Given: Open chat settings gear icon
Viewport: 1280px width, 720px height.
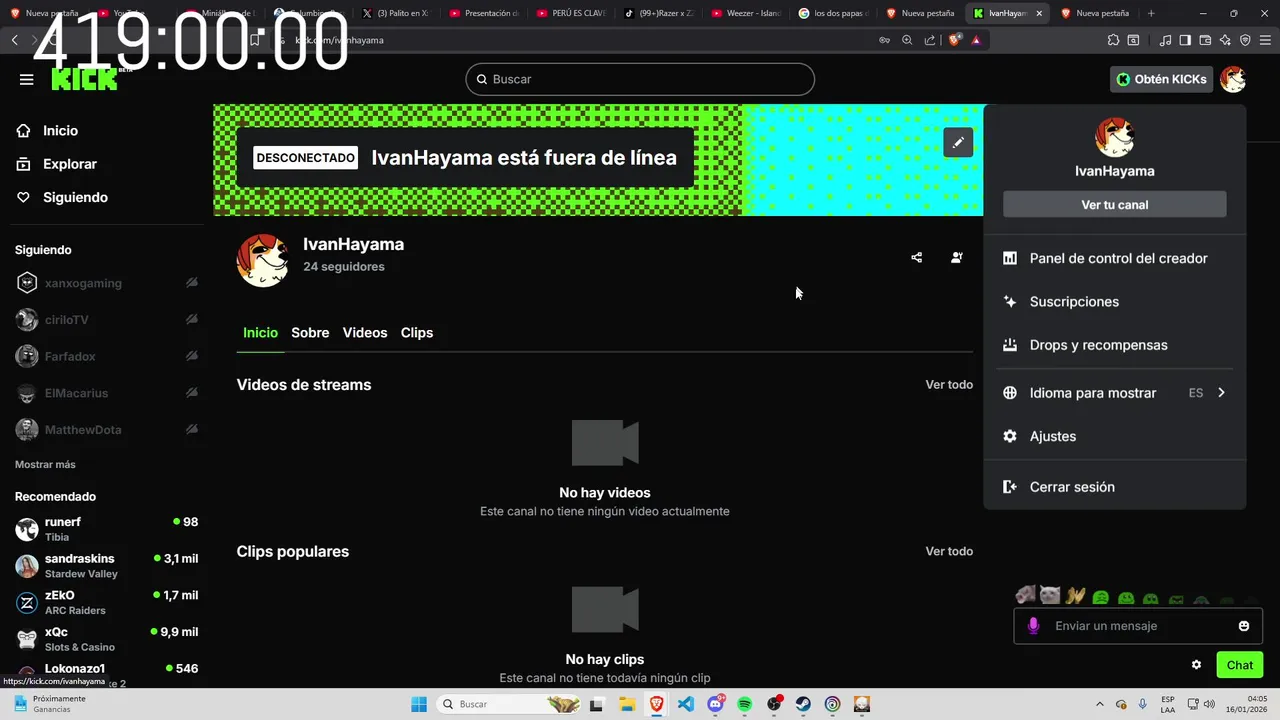Looking at the screenshot, I should pyautogui.click(x=1196, y=665).
